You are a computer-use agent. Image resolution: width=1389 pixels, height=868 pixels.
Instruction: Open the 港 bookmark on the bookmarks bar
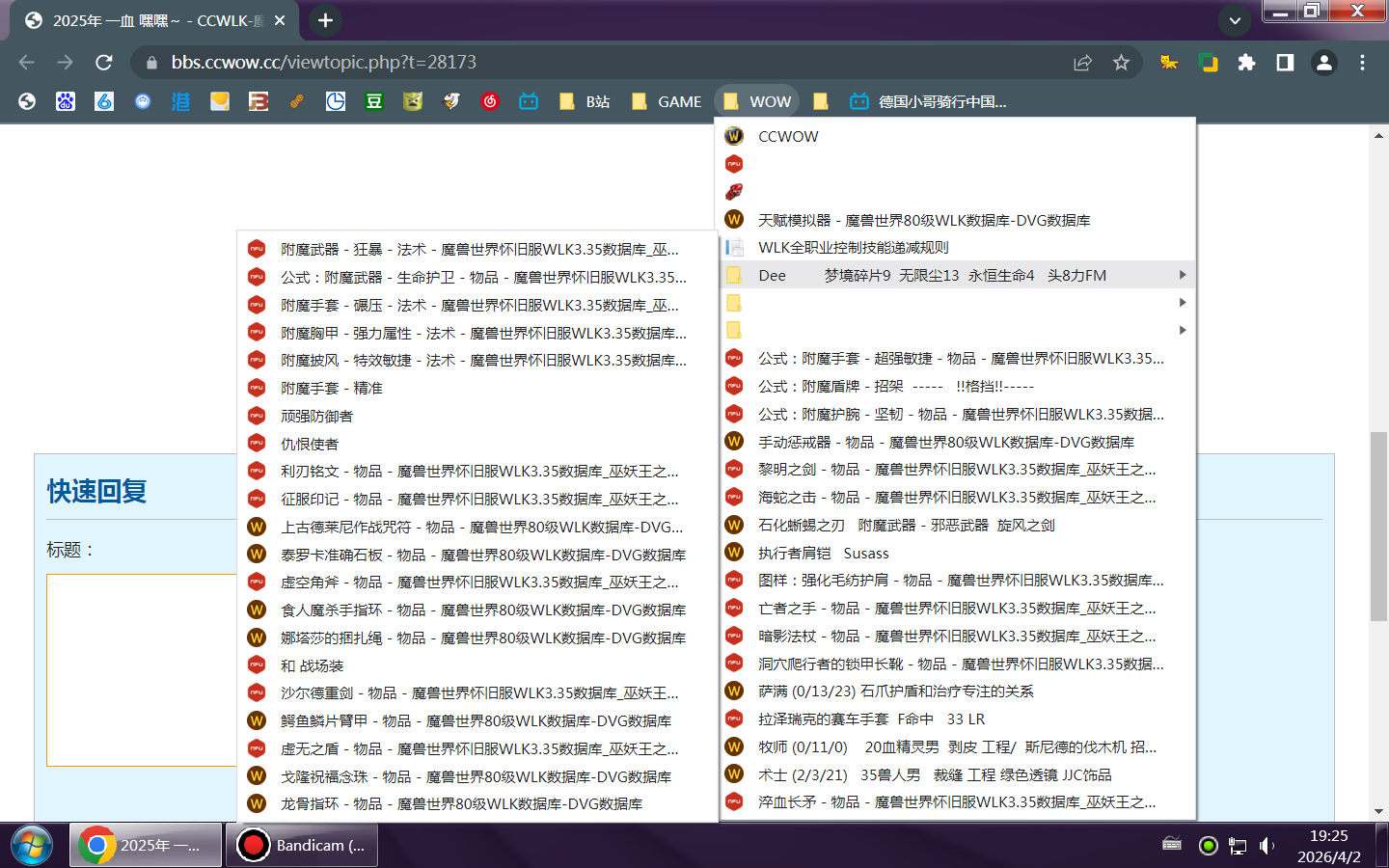coord(180,100)
